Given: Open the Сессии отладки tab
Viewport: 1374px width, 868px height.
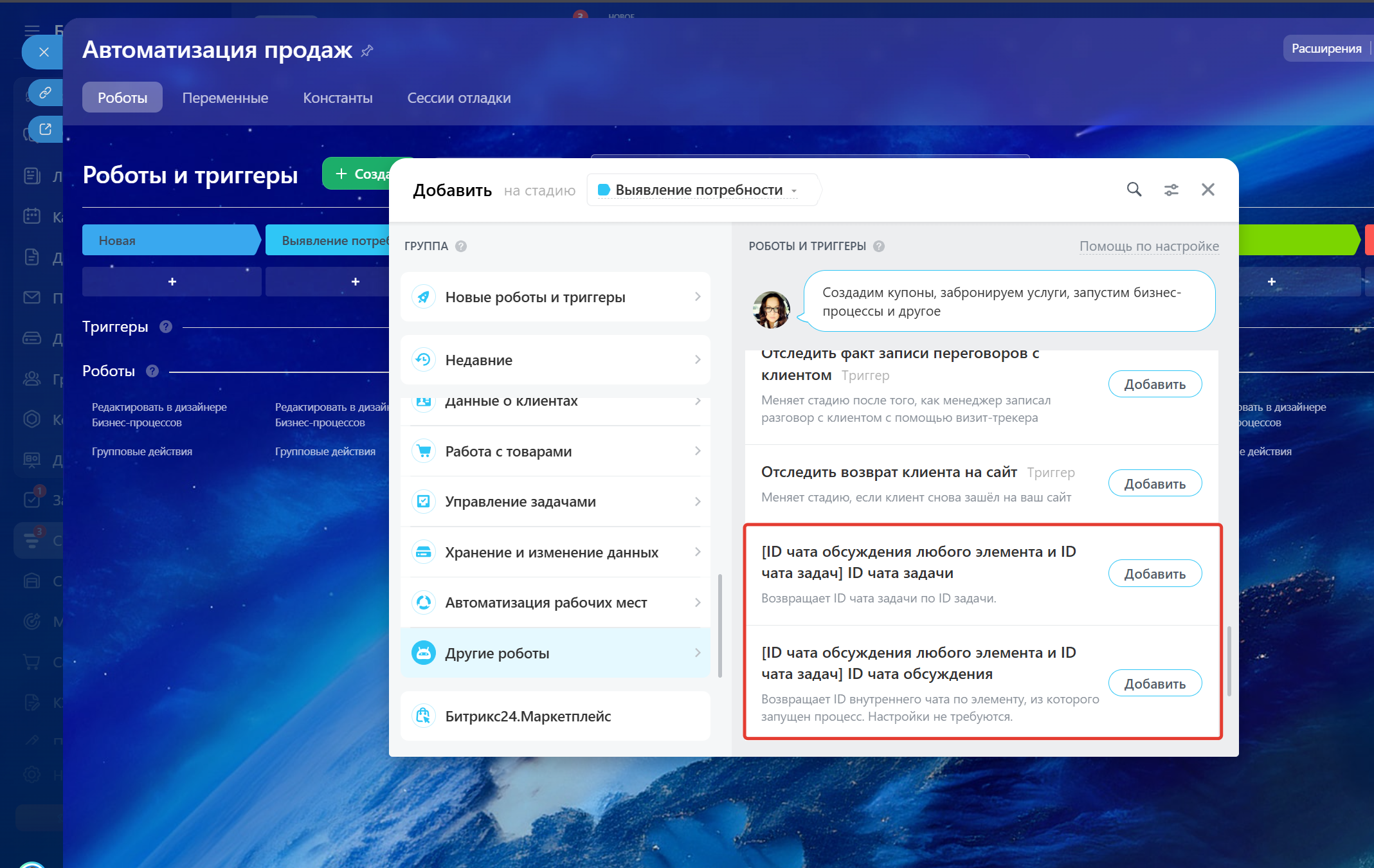Looking at the screenshot, I should tap(458, 98).
